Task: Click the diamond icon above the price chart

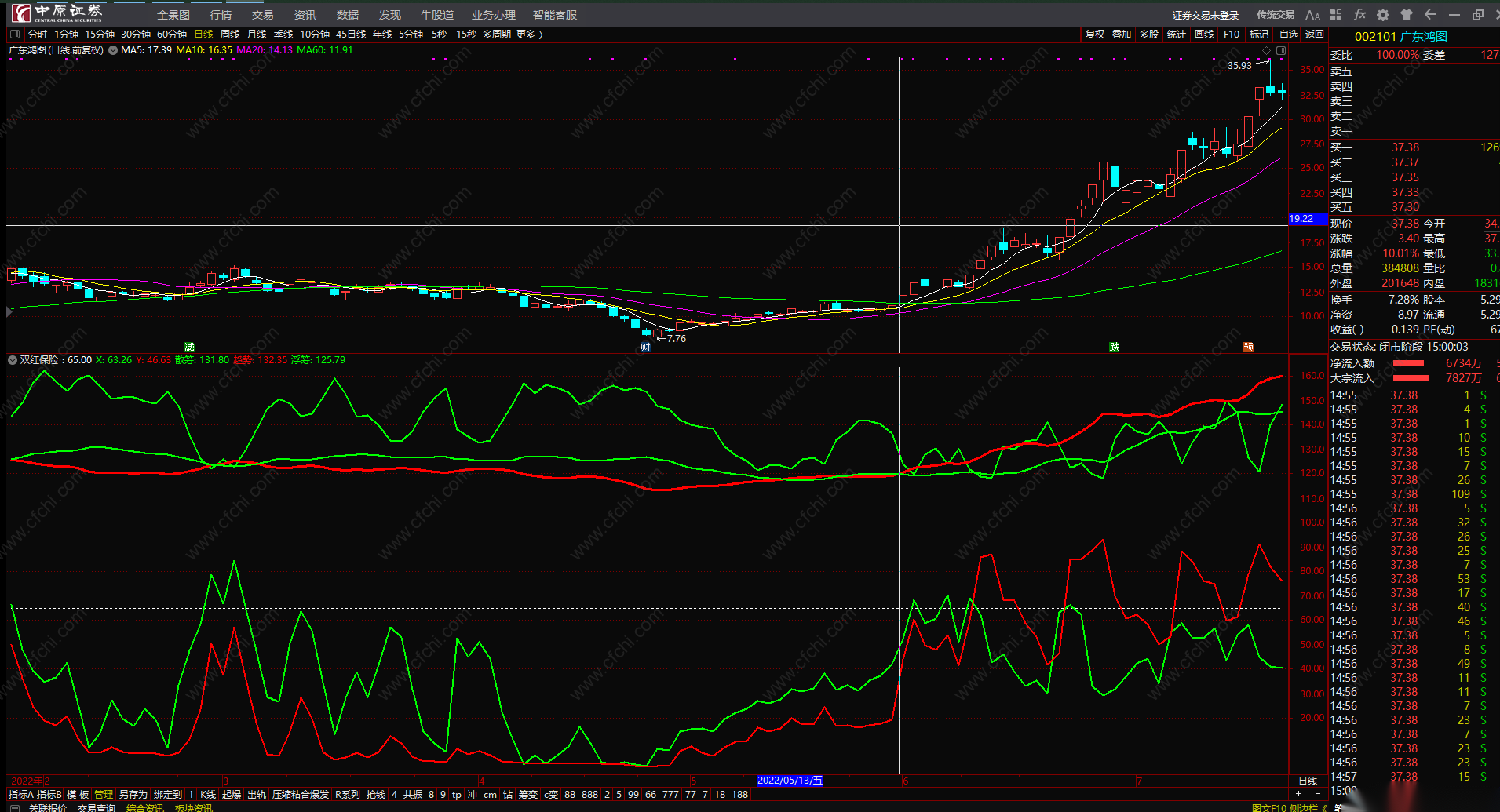Action: click(1266, 50)
